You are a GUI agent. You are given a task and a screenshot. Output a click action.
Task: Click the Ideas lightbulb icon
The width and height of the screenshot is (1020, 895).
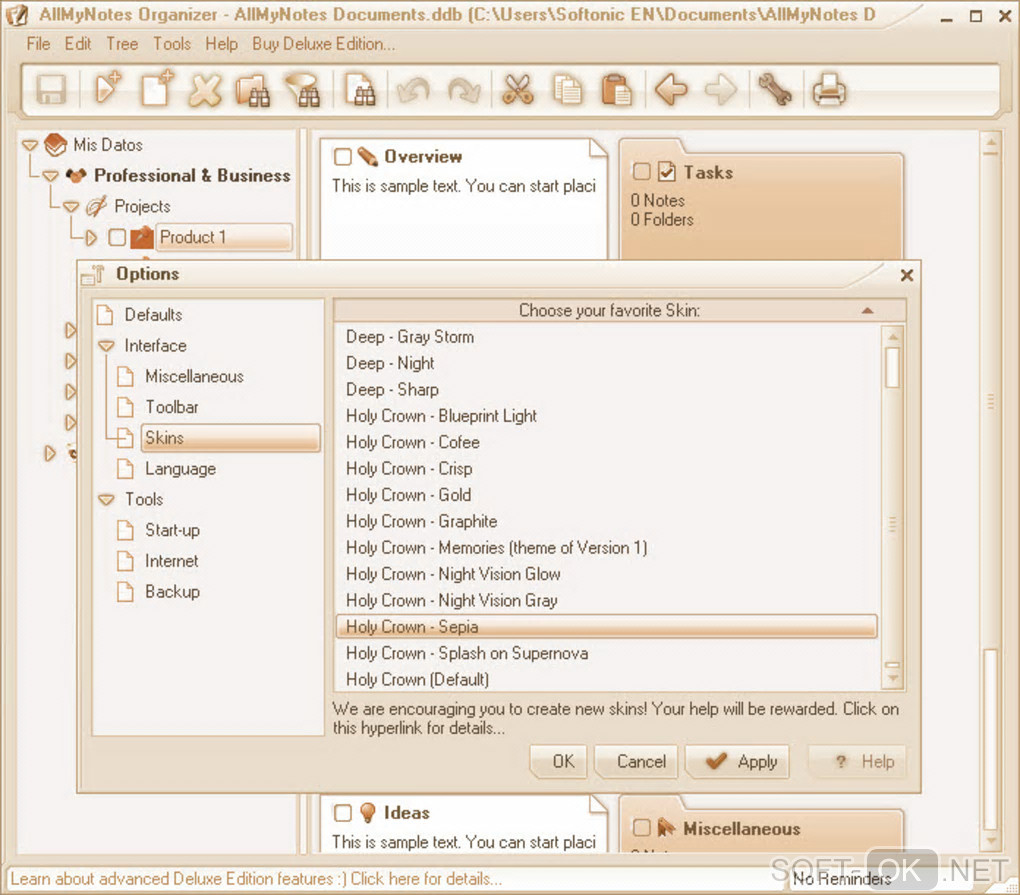(x=368, y=813)
